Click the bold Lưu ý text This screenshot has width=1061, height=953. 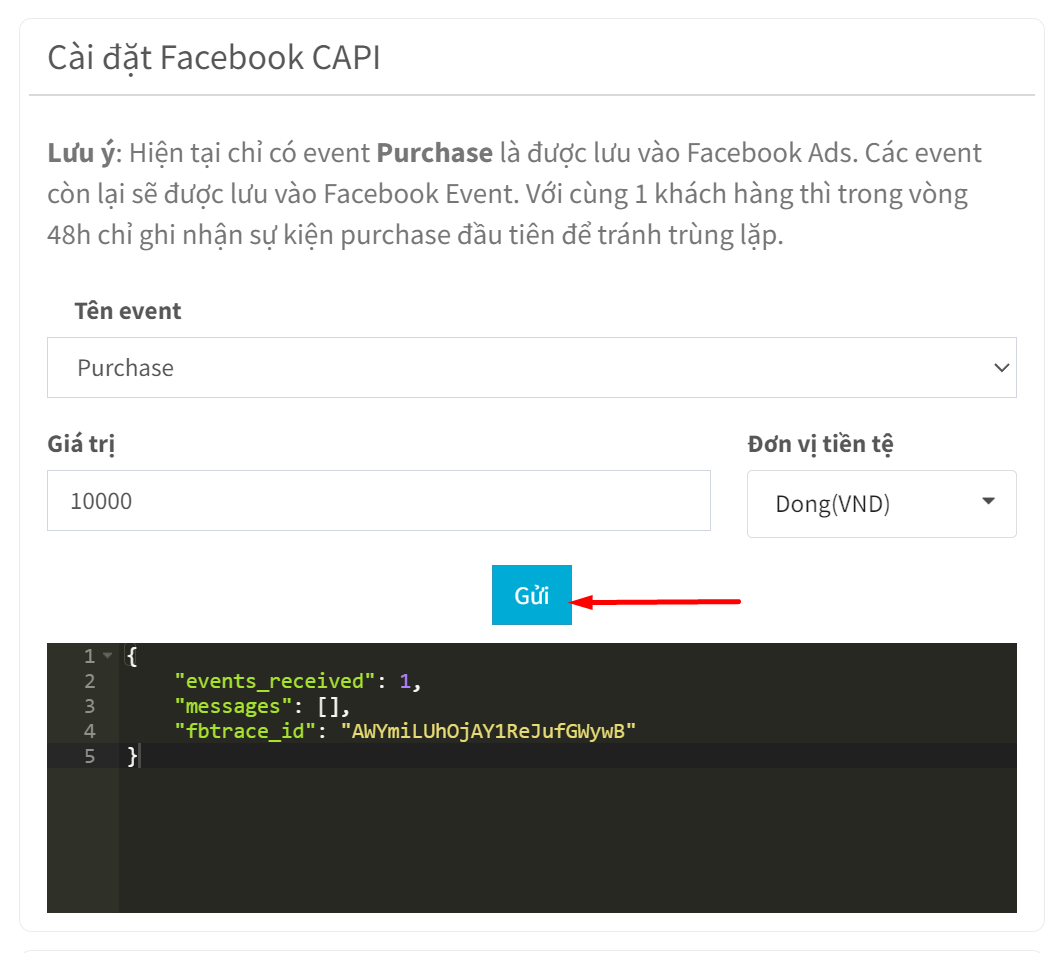click(81, 153)
